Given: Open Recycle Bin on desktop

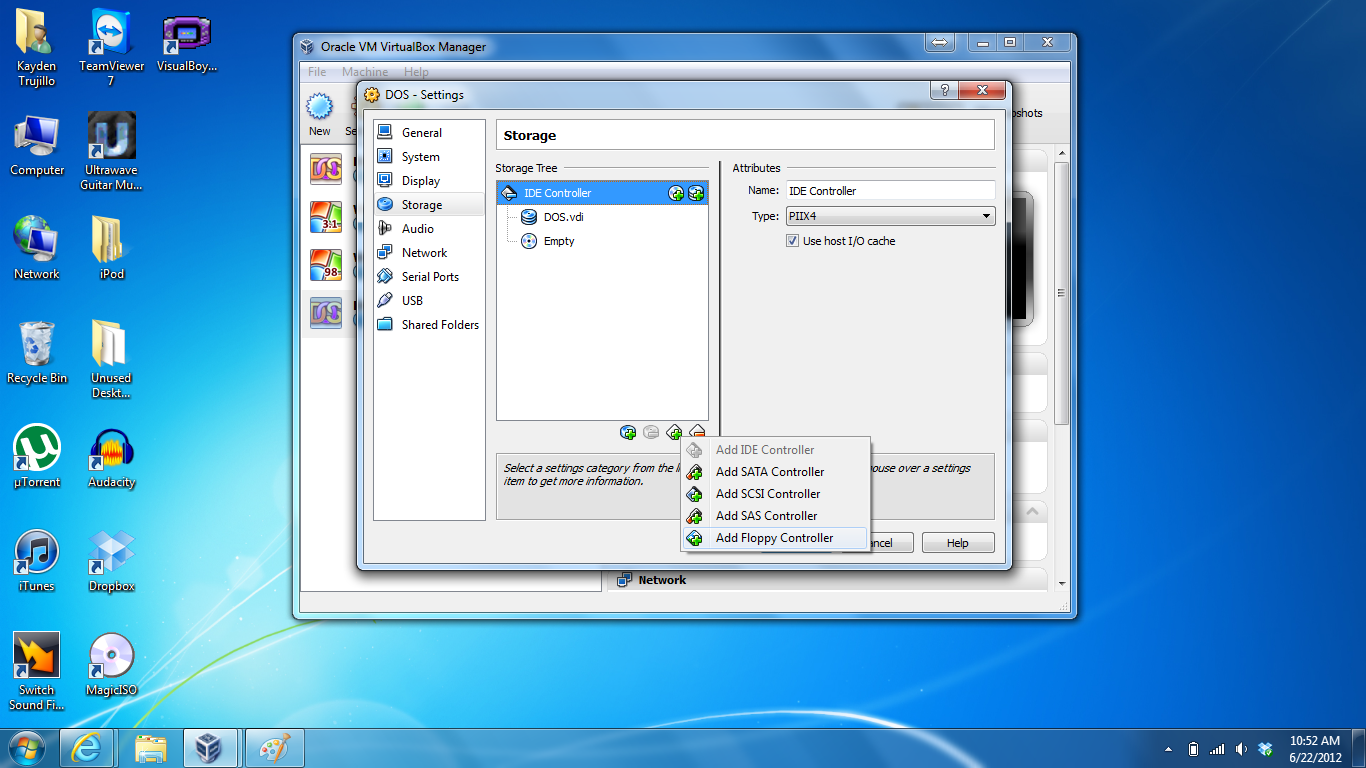Looking at the screenshot, I should click(x=37, y=354).
